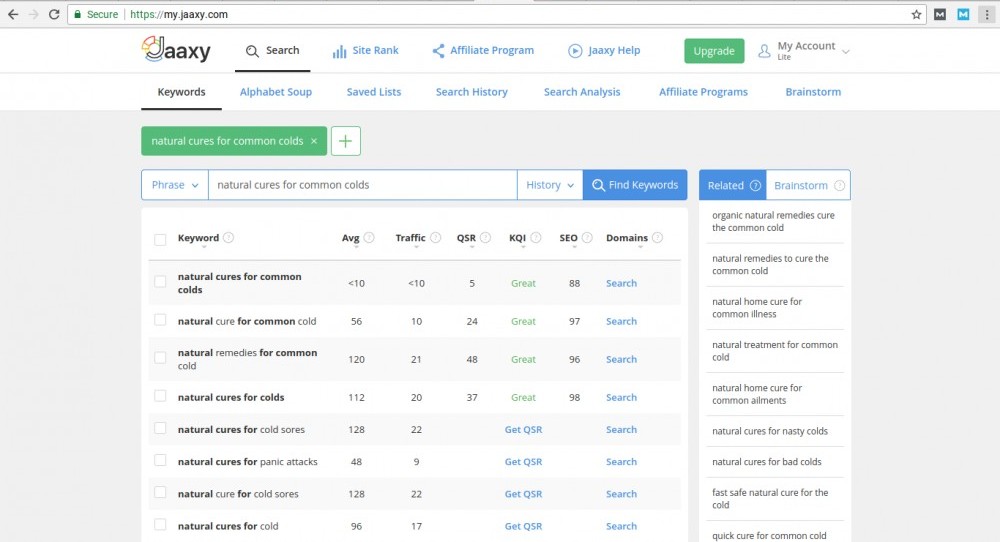
Task: Click the Jaaxy logo
Action: (176, 50)
